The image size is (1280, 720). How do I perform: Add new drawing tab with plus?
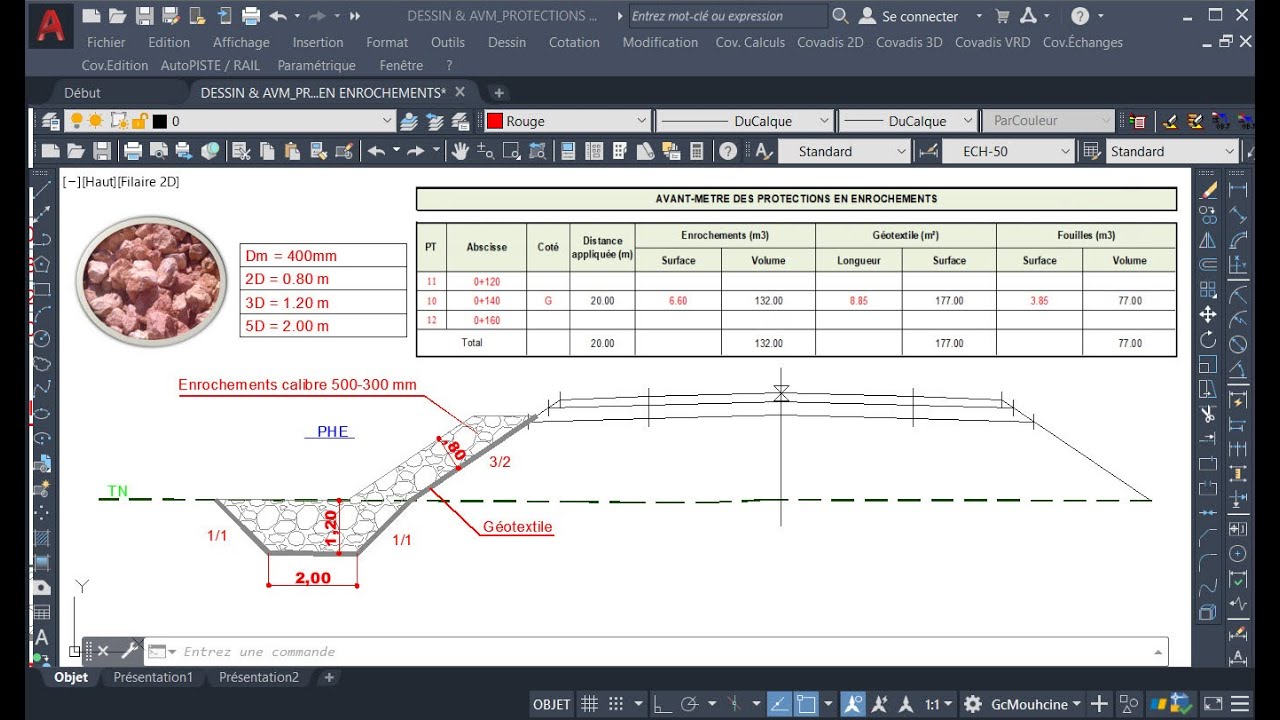coord(499,92)
